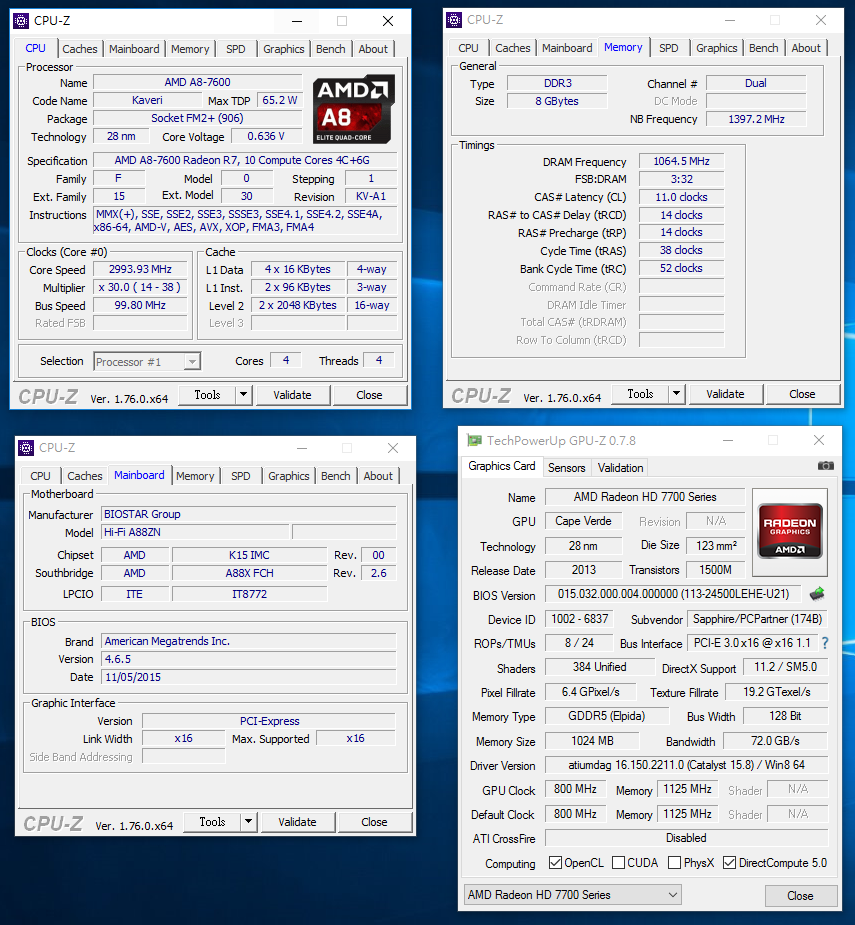Select CPU tab in Mainboard window
Image resolution: width=855 pixels, height=925 pixels.
click(x=40, y=476)
